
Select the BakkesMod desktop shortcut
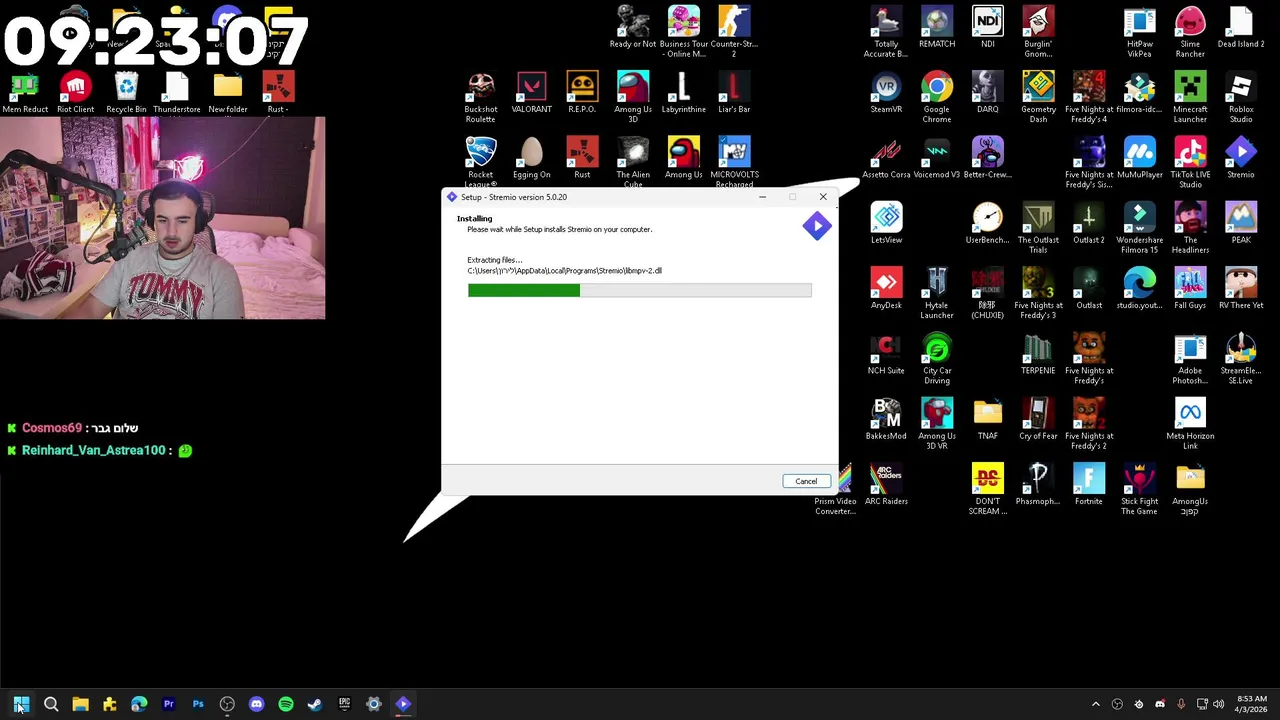pos(886,419)
